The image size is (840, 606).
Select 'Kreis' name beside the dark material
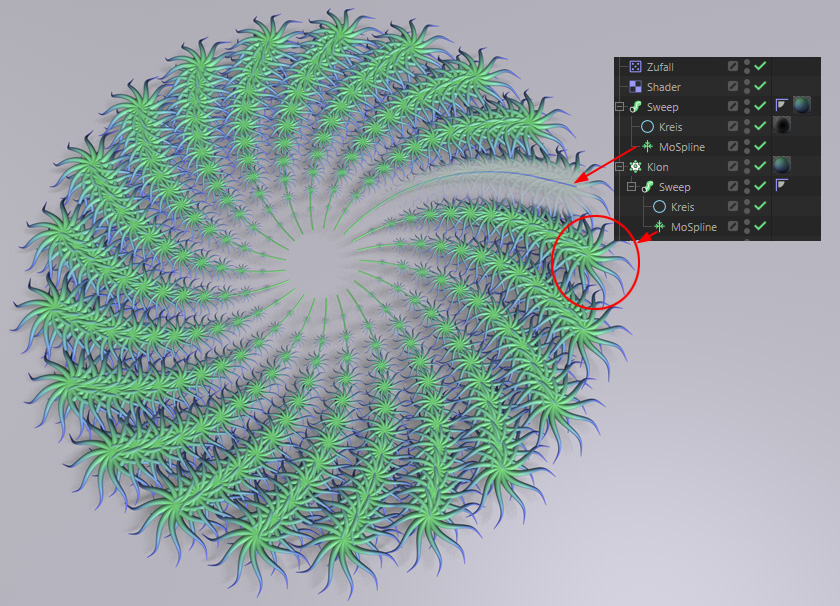point(671,127)
